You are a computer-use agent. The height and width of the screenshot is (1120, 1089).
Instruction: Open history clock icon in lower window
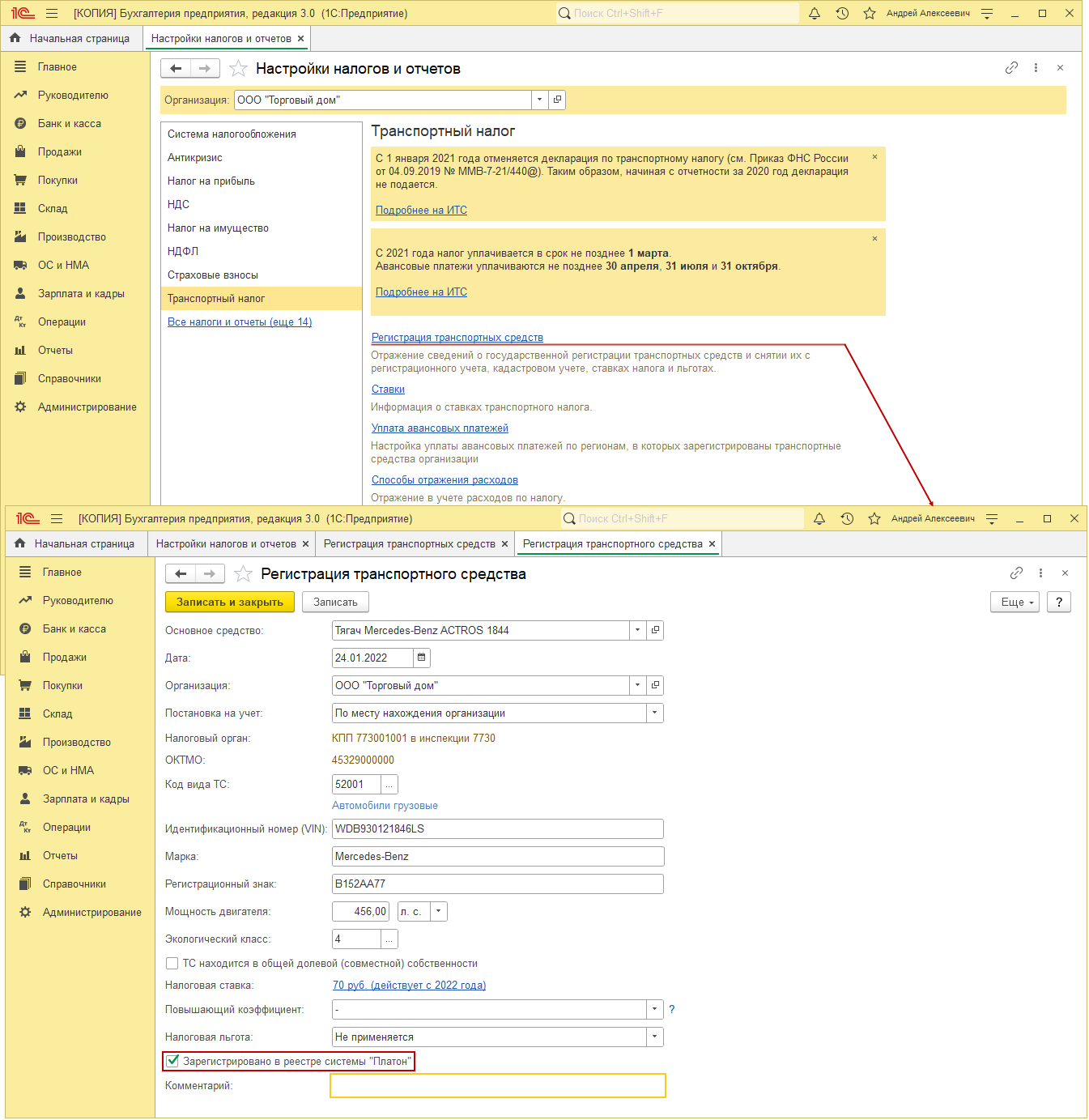coord(847,518)
